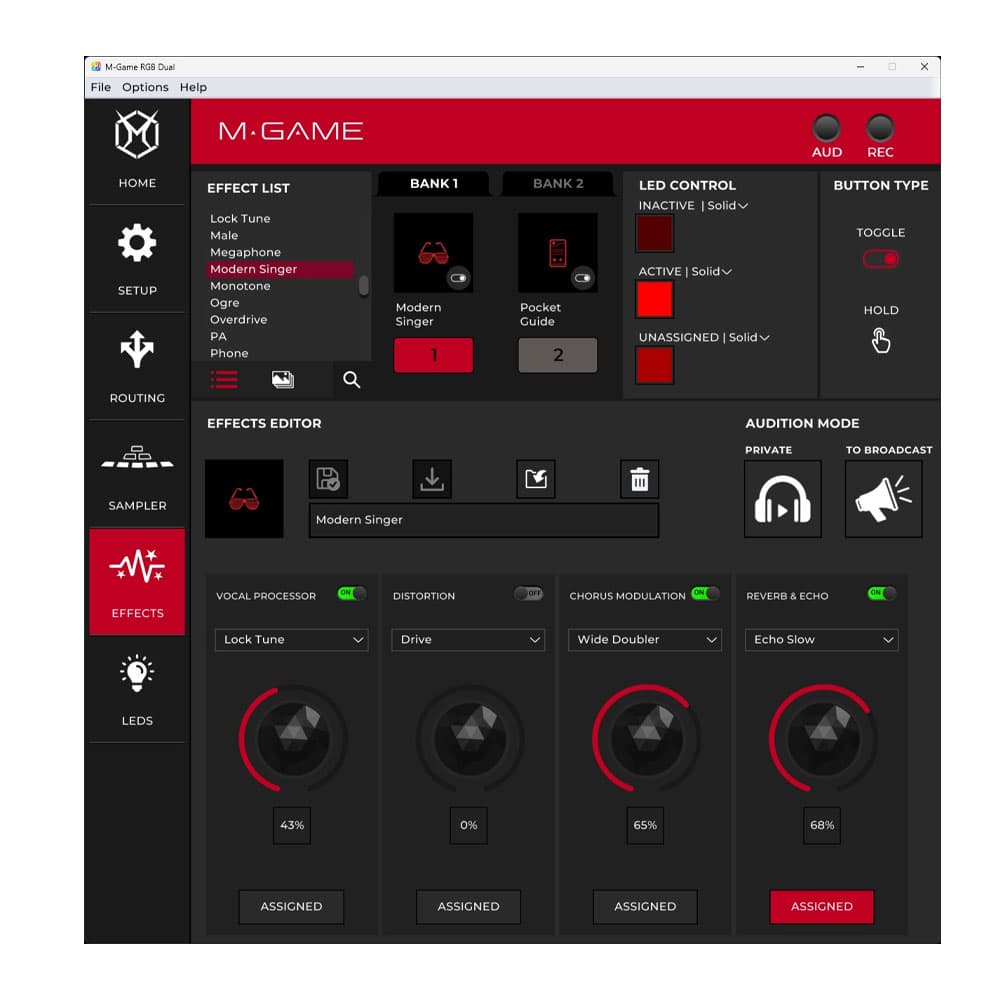Click the effect list search magnifier

[351, 379]
